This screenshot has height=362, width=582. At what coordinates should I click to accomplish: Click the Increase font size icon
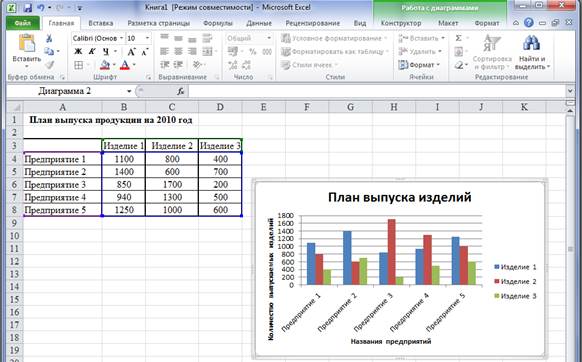point(131,52)
